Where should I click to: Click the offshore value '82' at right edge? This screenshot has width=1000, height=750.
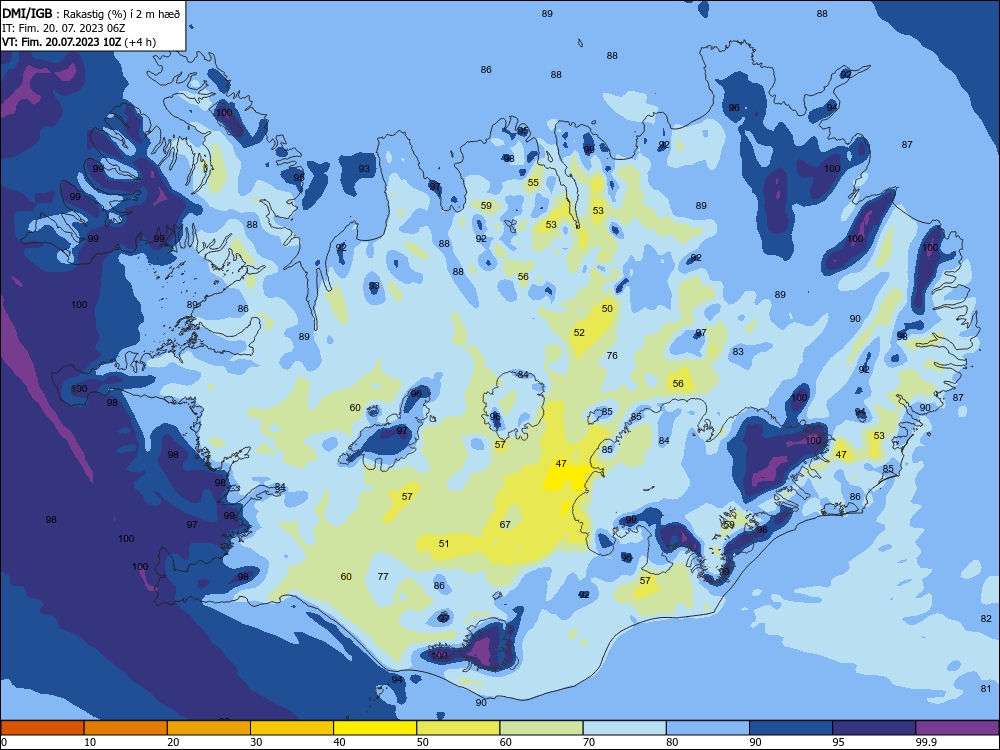click(986, 618)
